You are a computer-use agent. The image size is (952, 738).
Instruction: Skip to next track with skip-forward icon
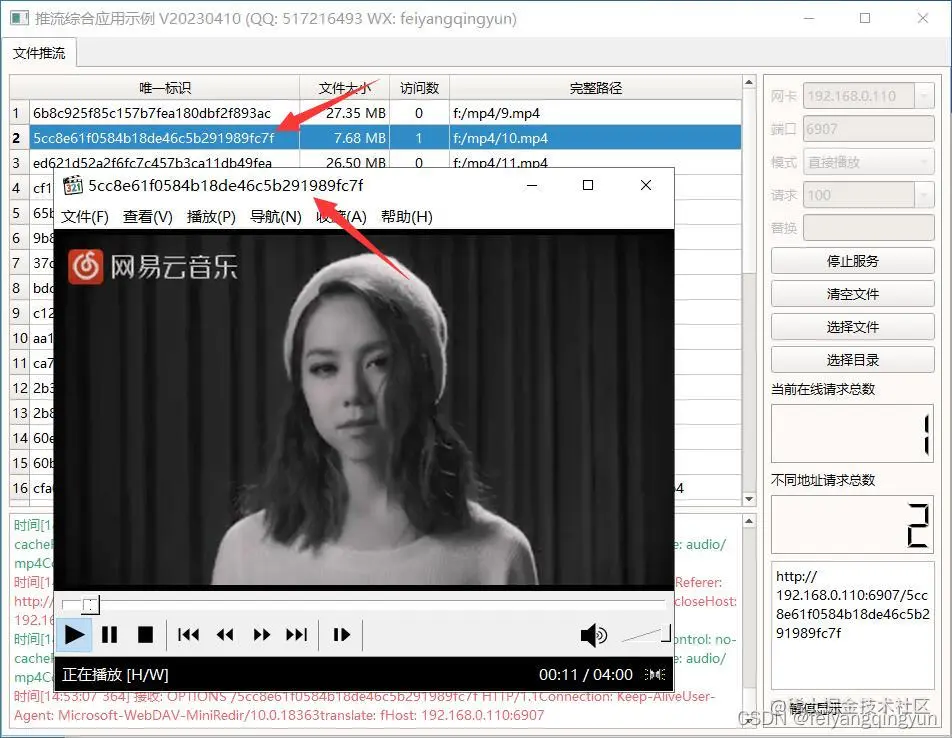coord(297,635)
